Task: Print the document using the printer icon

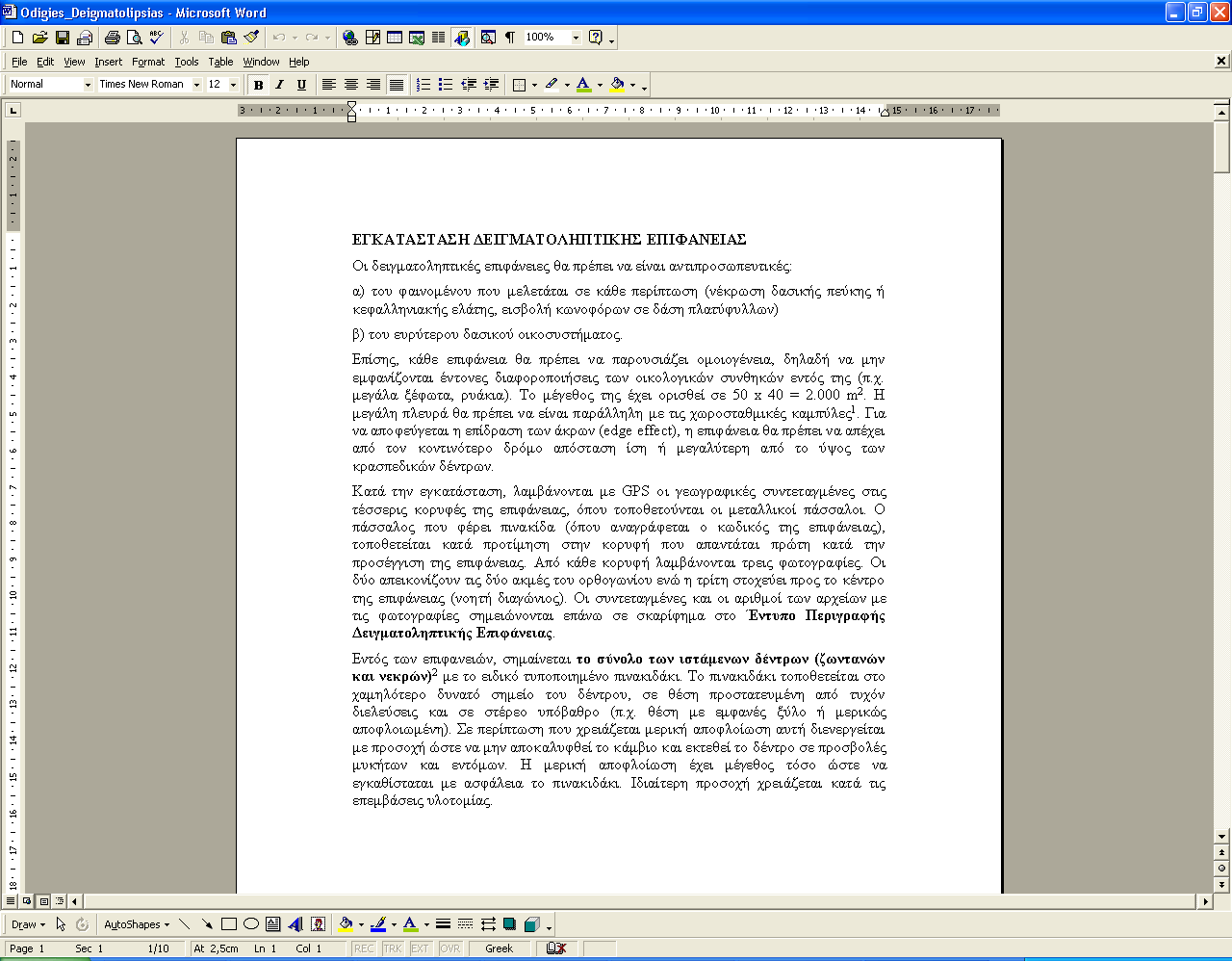Action: [112, 38]
